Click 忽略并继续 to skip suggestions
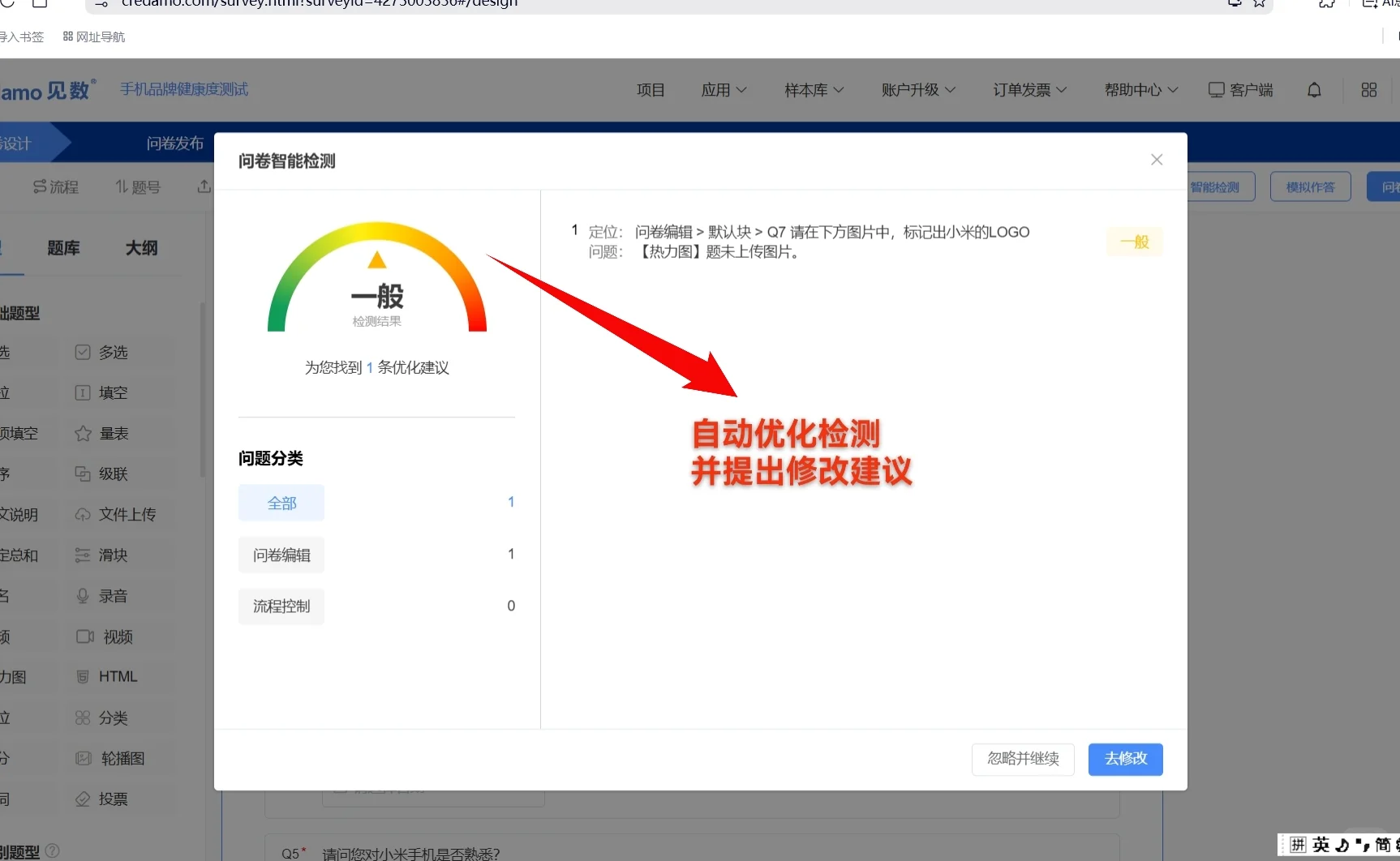 1022,760
